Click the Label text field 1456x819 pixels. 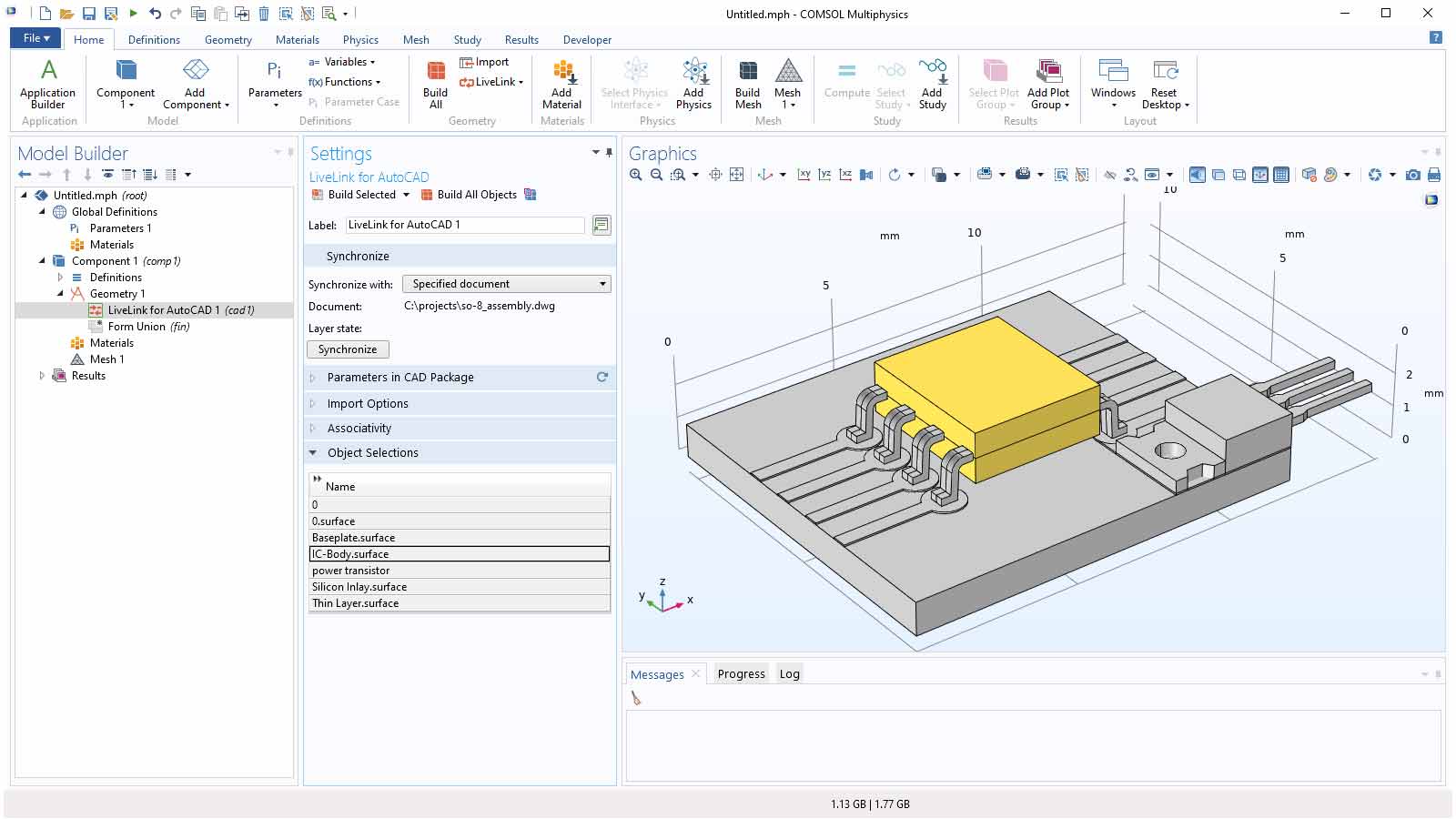[464, 225]
